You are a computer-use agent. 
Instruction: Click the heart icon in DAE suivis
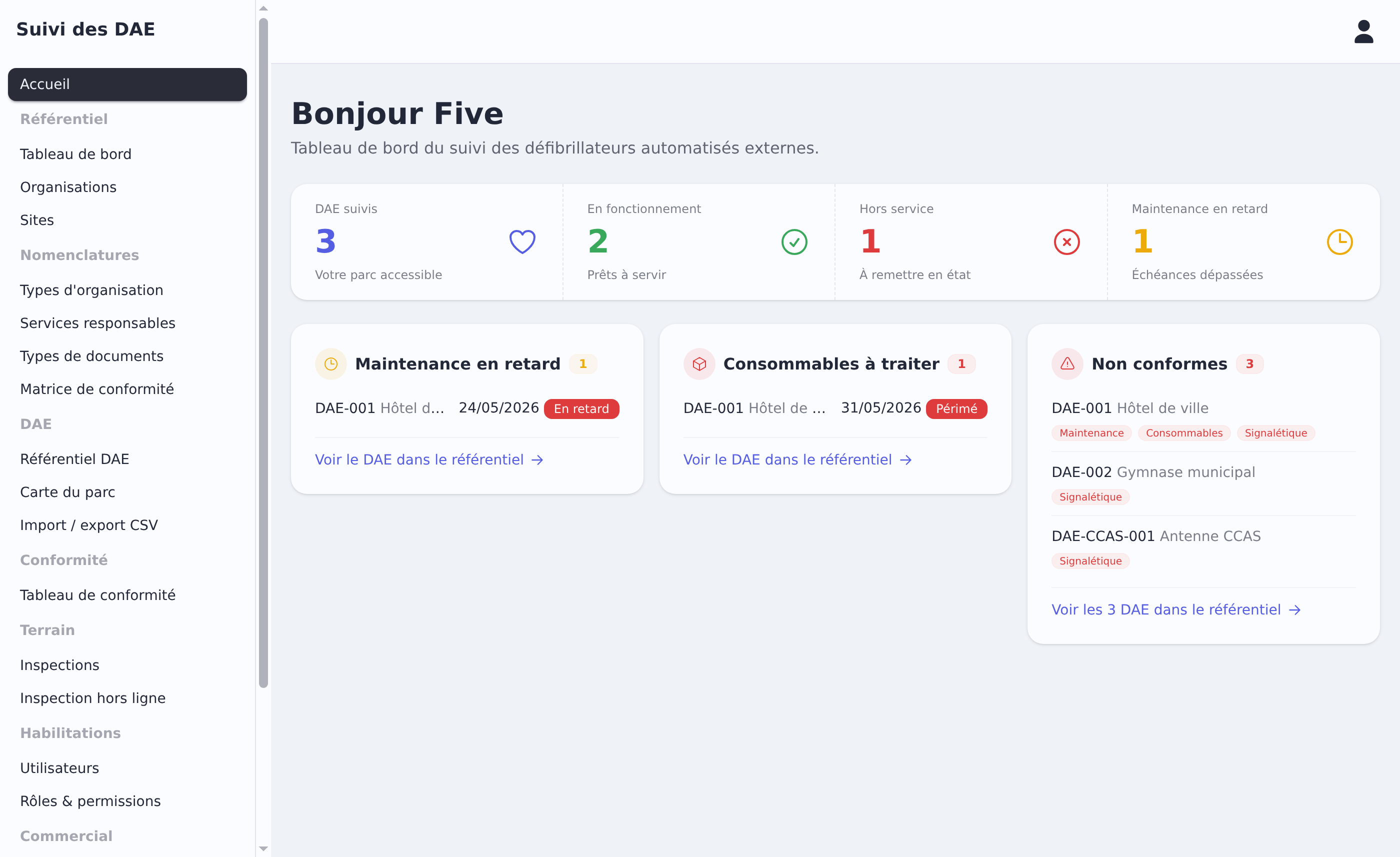[522, 241]
